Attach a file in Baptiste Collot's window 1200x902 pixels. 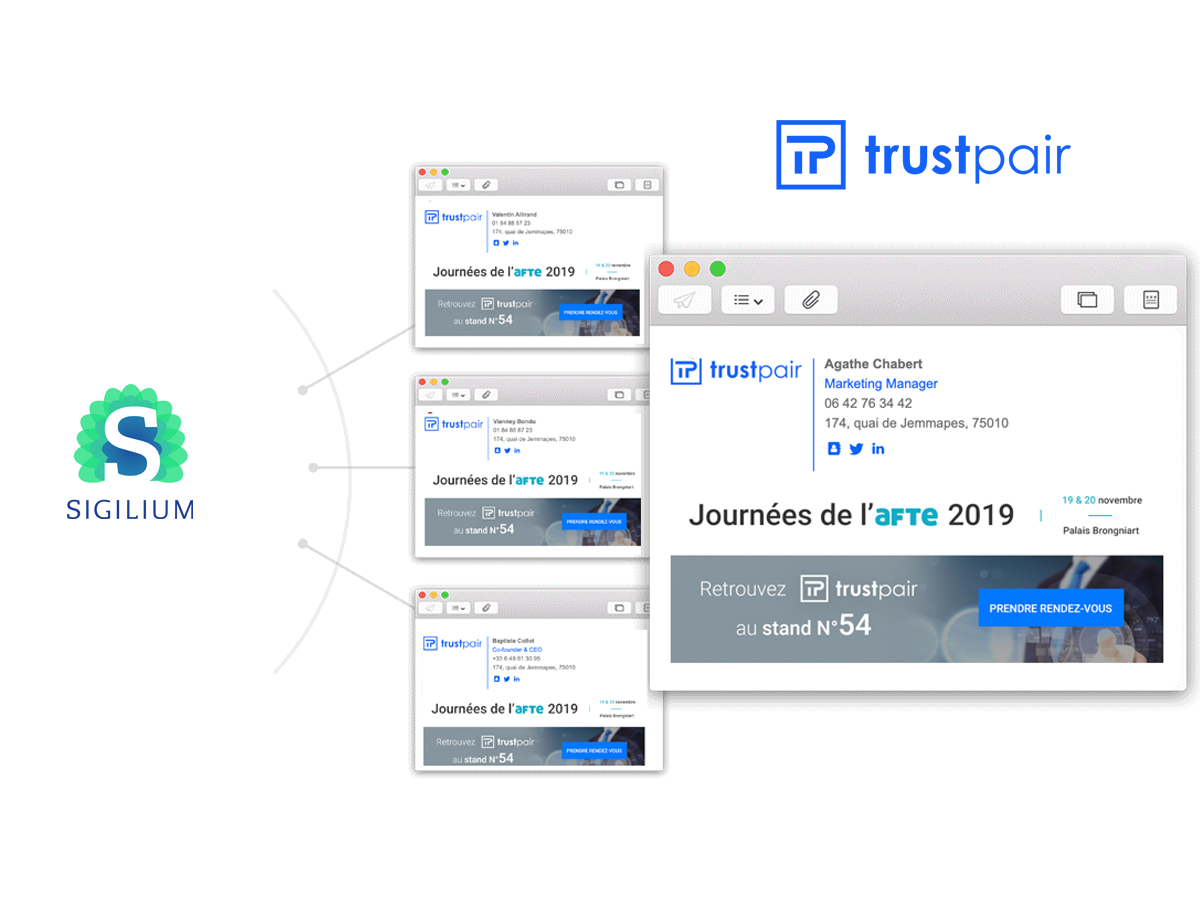click(x=485, y=607)
